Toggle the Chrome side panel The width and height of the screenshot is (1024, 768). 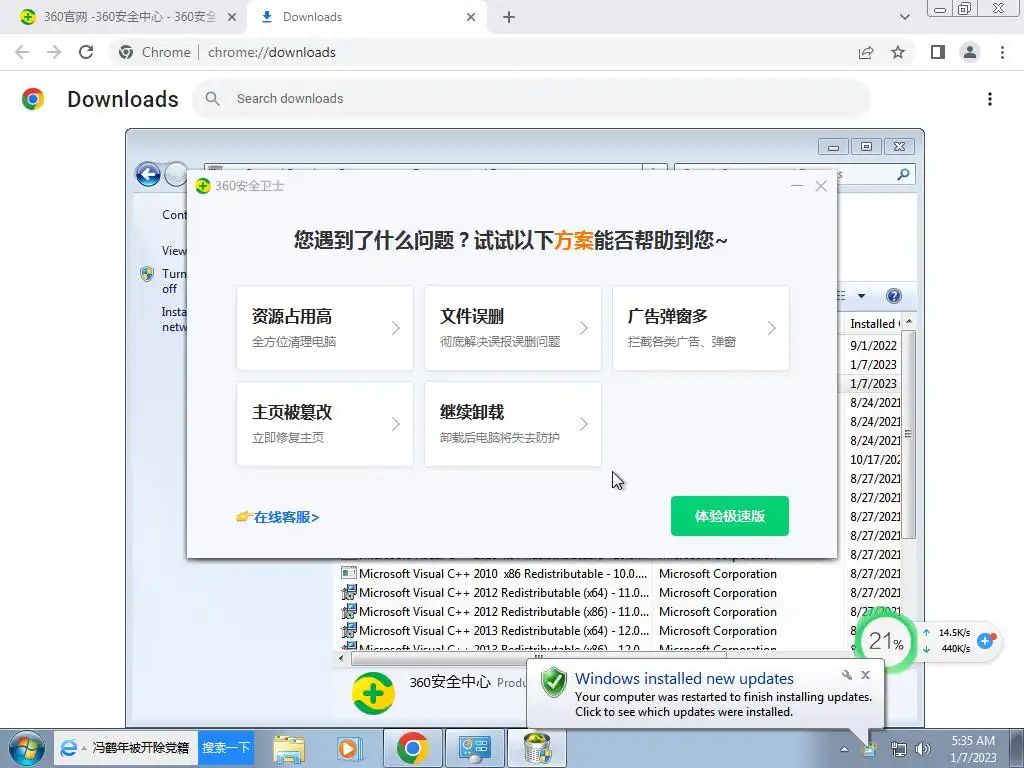(x=938, y=52)
